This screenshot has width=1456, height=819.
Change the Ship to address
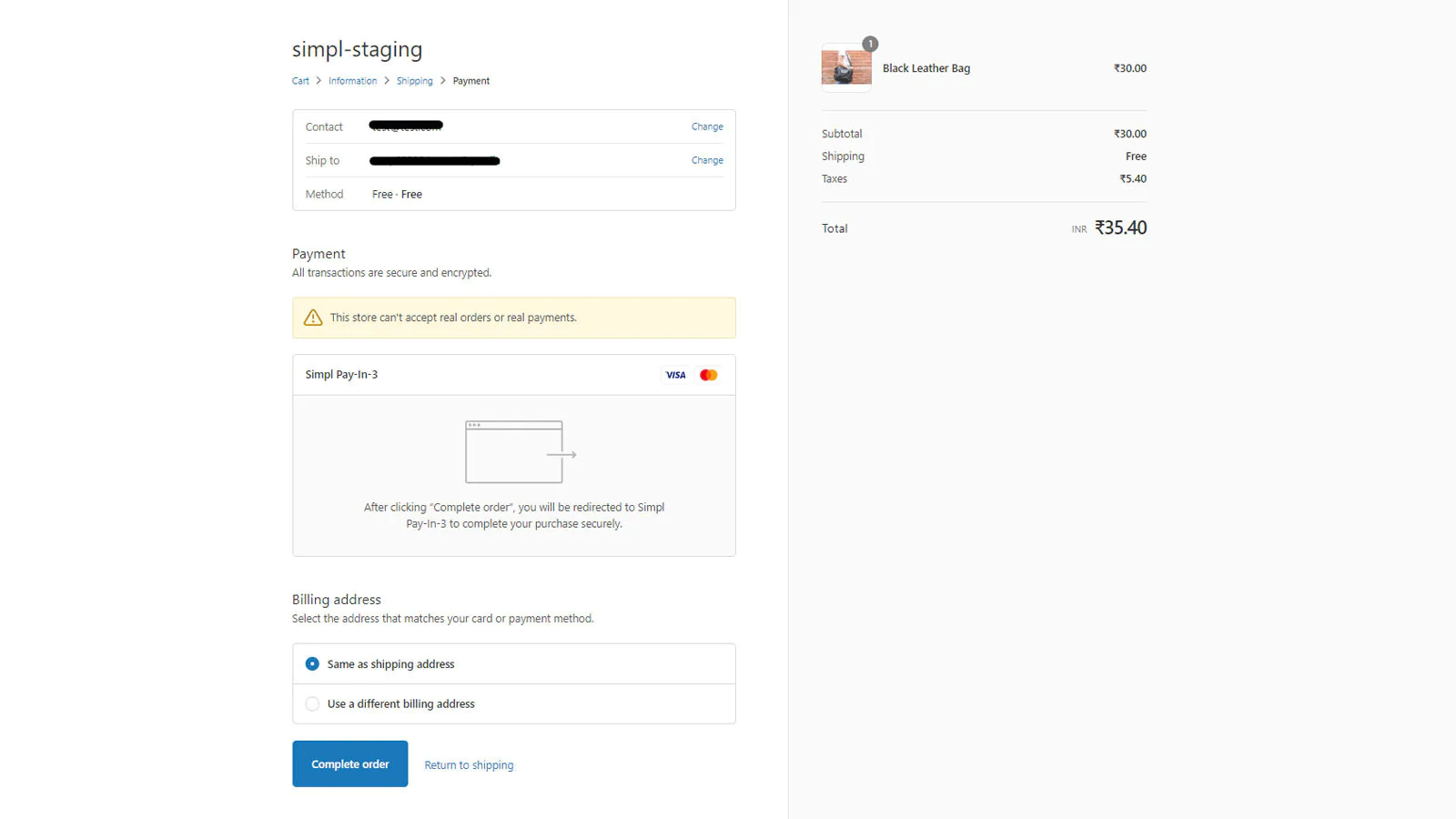707,160
